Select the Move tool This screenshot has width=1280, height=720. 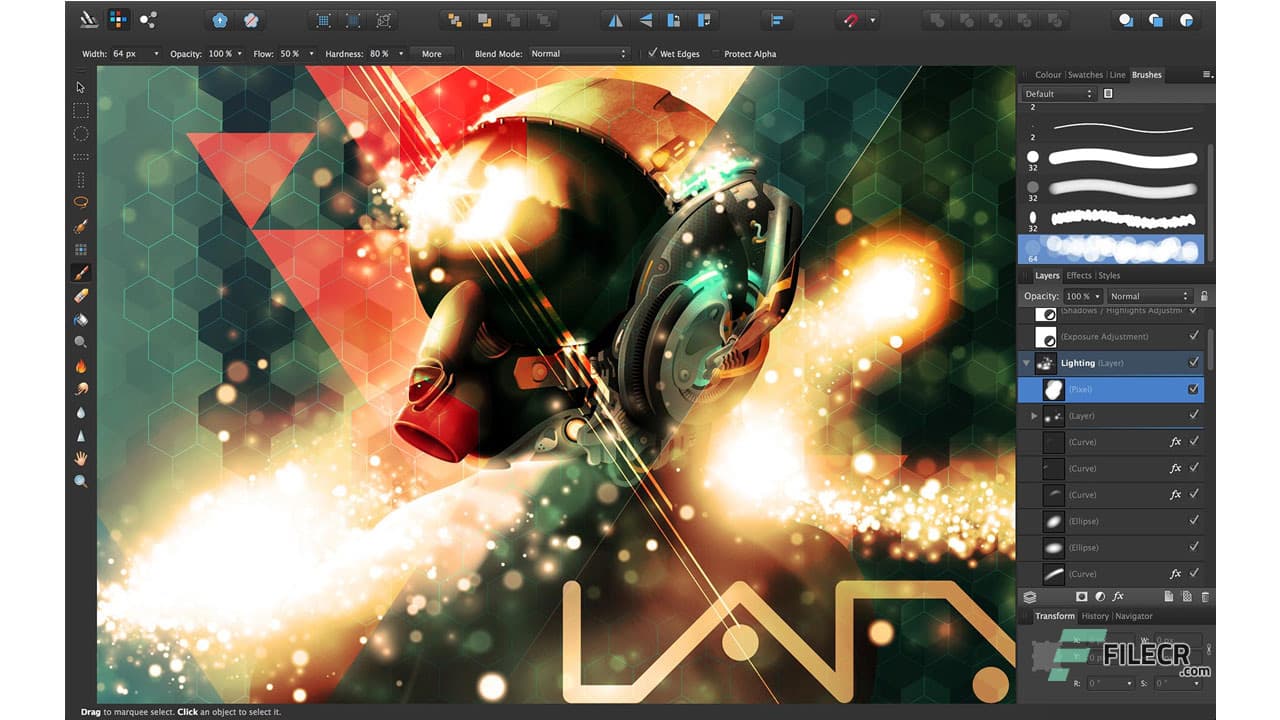81,87
